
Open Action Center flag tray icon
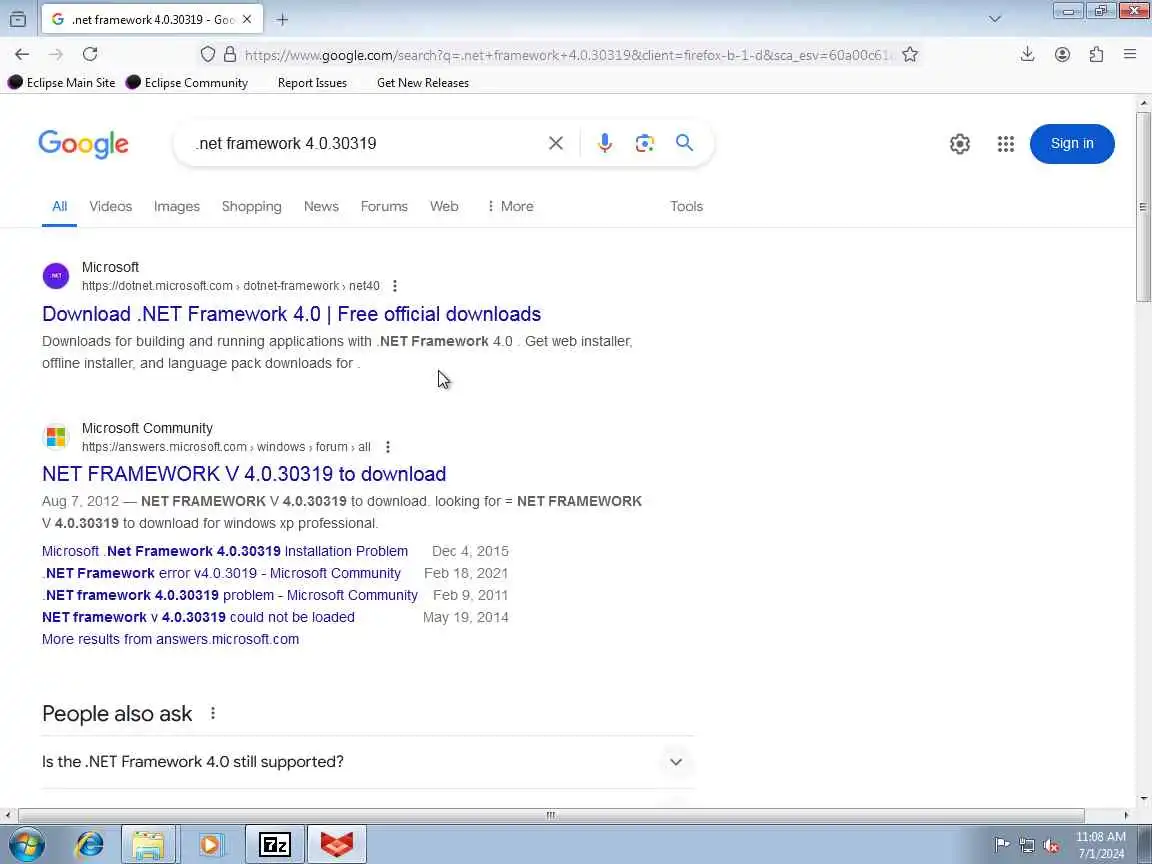pos(1001,845)
